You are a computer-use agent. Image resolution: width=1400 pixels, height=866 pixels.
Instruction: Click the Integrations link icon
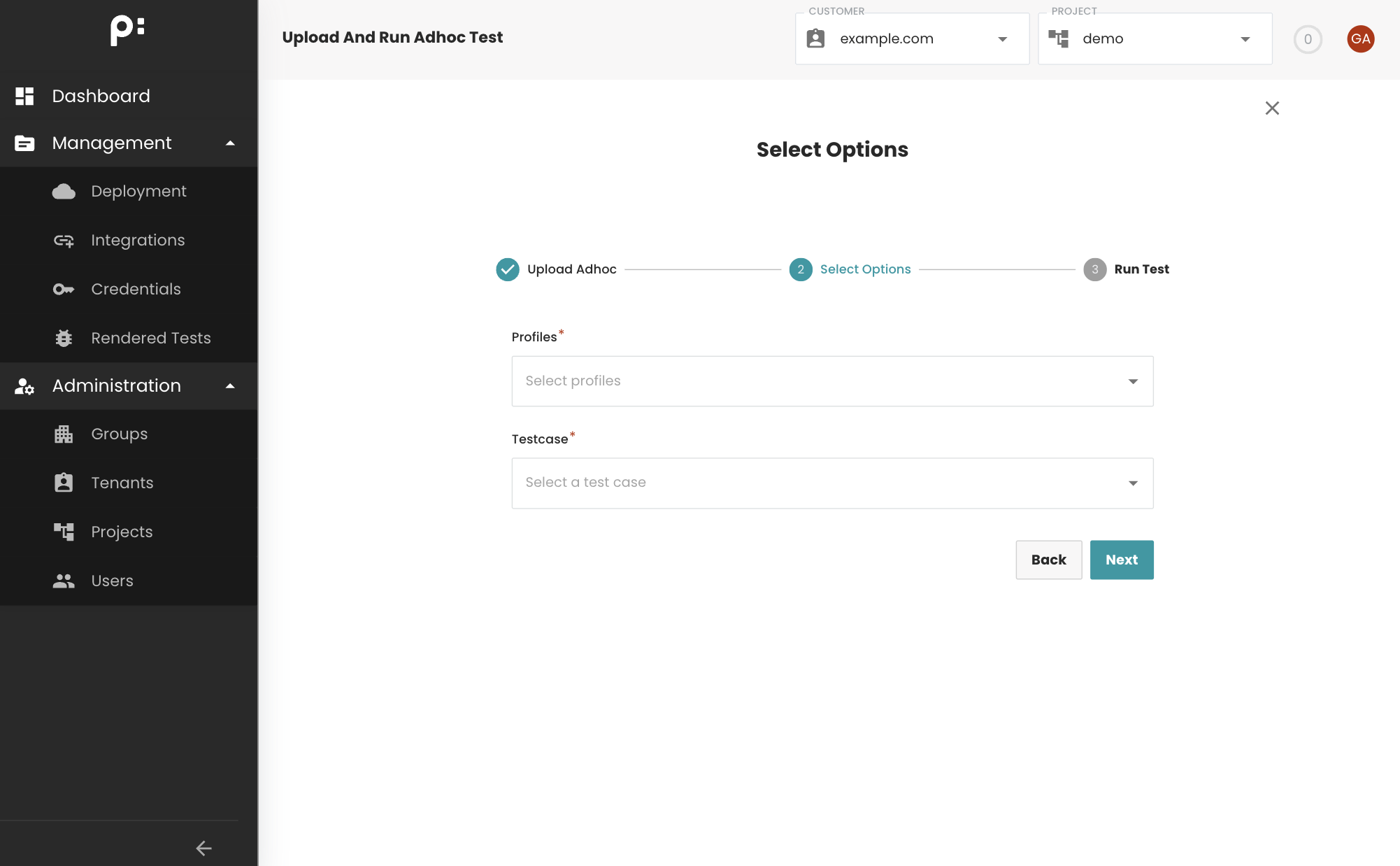coord(64,240)
